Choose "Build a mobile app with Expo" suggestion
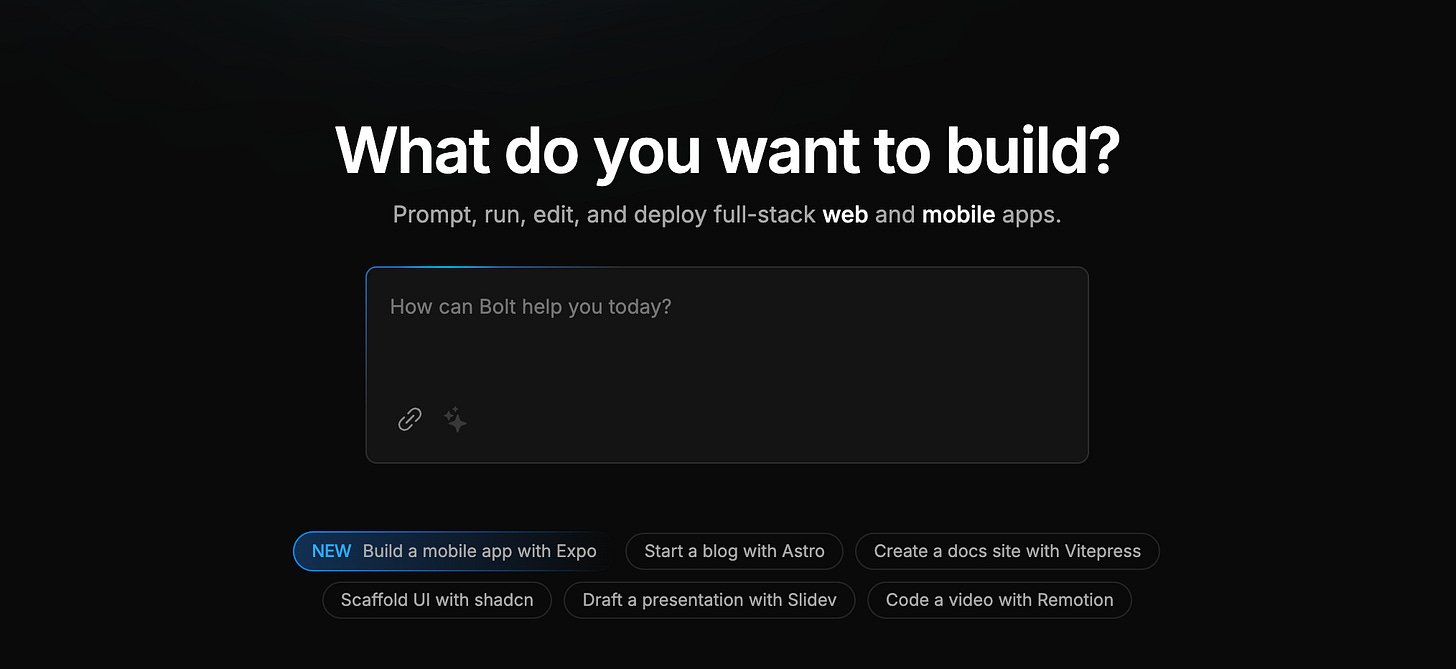 click(x=455, y=551)
